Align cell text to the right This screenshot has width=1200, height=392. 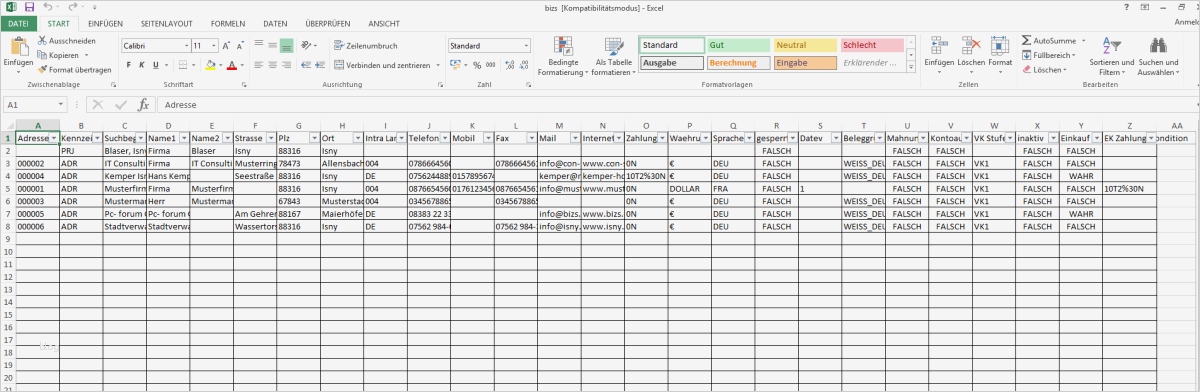286,65
